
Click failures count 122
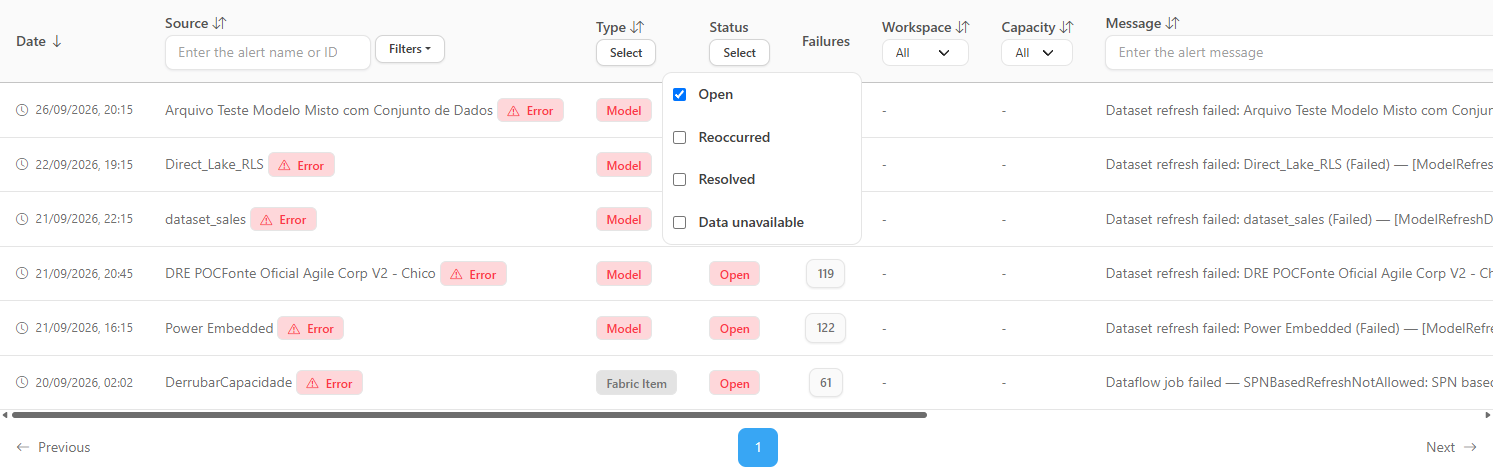click(826, 327)
